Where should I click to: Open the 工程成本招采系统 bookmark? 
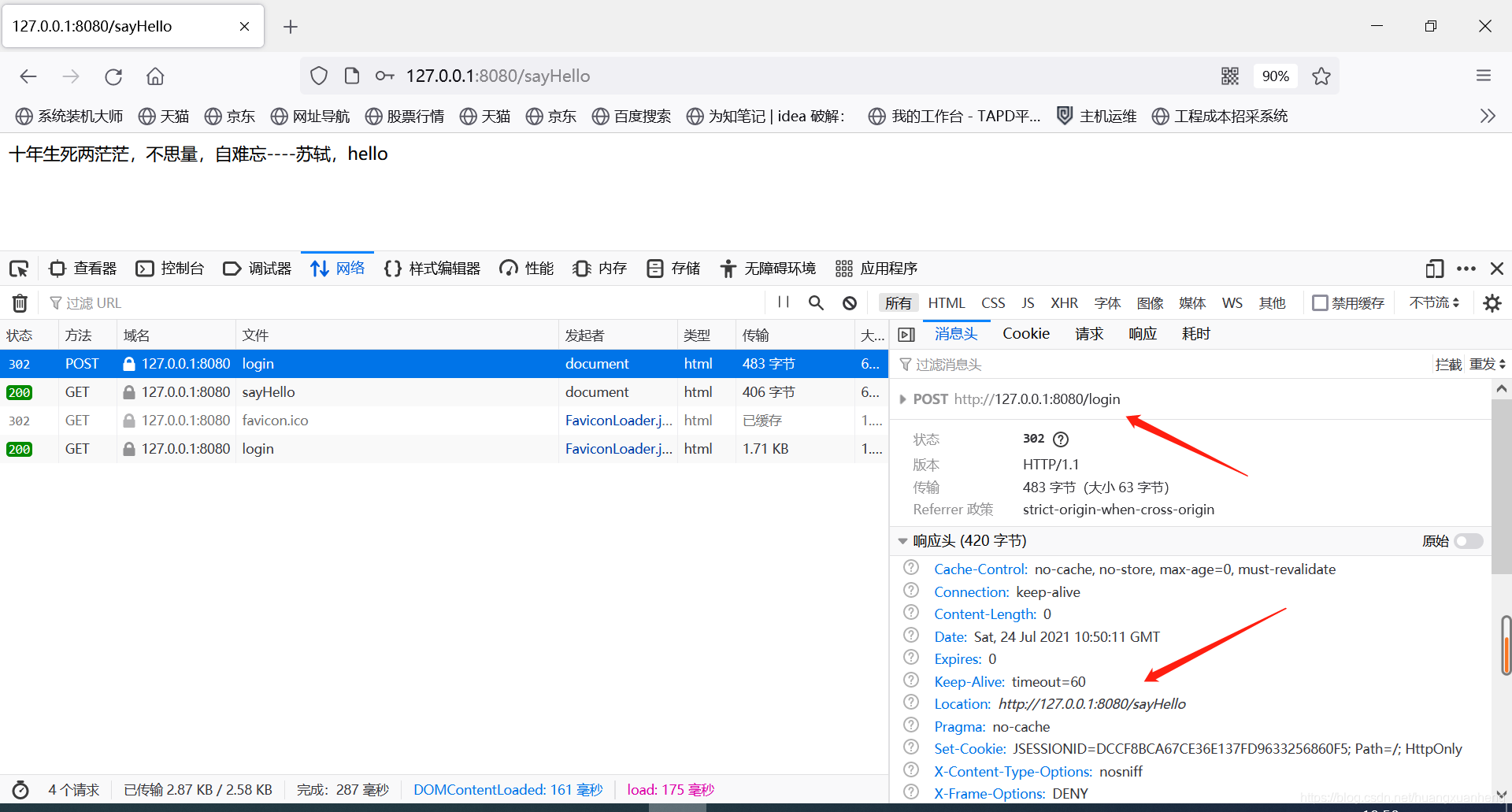click(x=1220, y=116)
